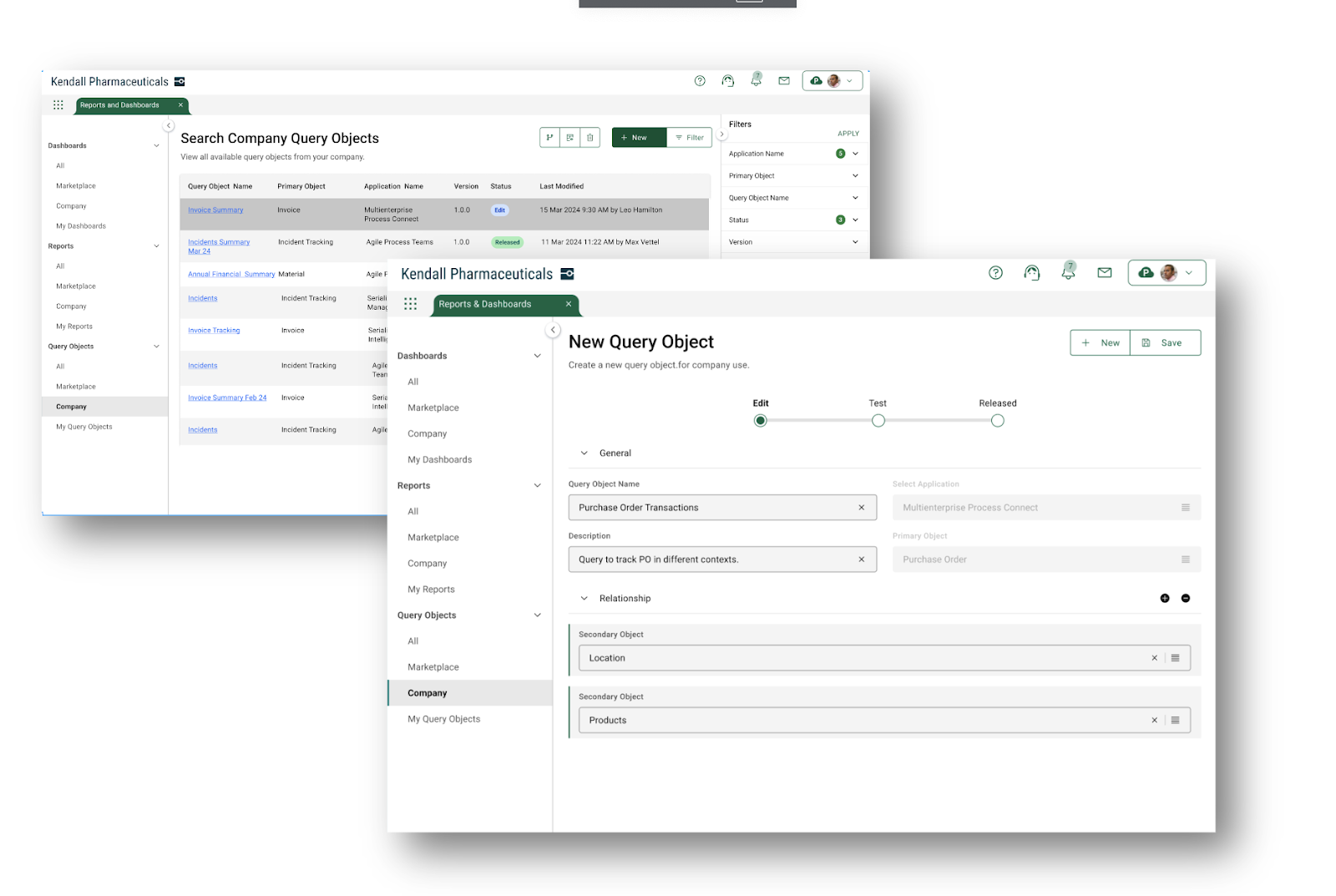Remove a relationship with minus icon
This screenshot has height=896, width=1336.
(x=1186, y=598)
